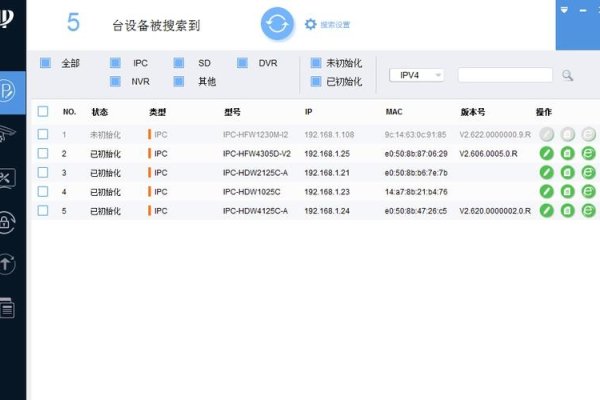
Task: Click the device search input field
Action: pyautogui.click(x=505, y=75)
